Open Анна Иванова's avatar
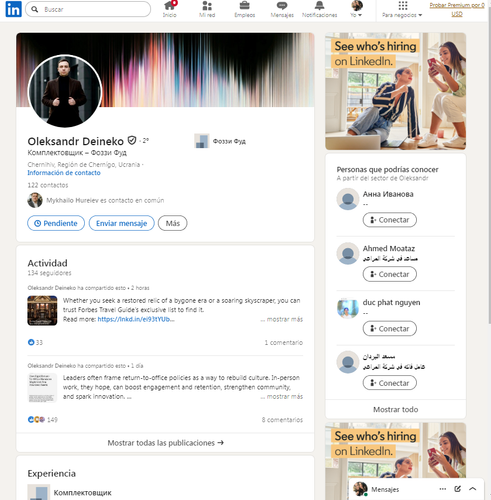491x500 pixels. click(x=348, y=199)
